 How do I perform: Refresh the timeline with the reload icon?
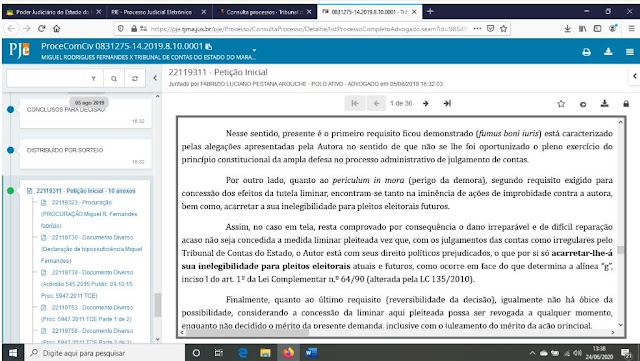click(x=135, y=78)
